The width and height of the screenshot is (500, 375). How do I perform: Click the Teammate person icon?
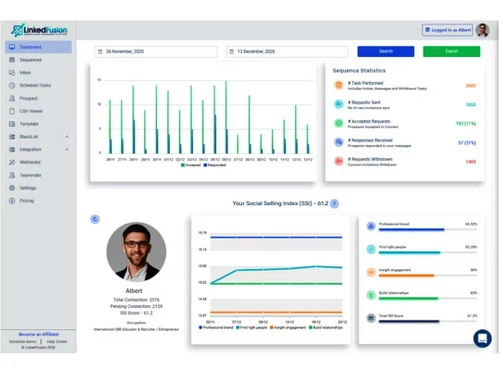point(12,175)
